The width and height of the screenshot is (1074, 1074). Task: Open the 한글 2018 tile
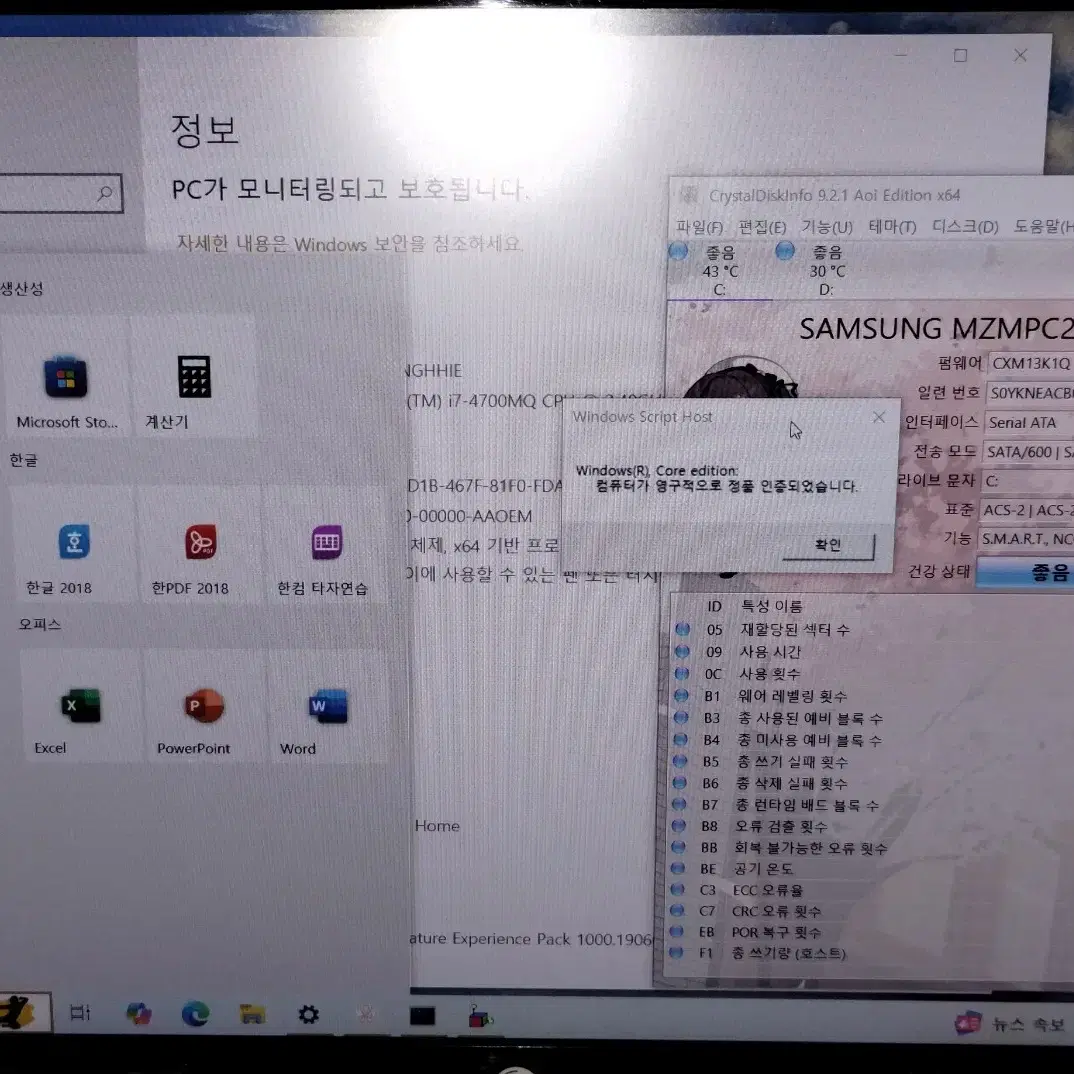74,545
